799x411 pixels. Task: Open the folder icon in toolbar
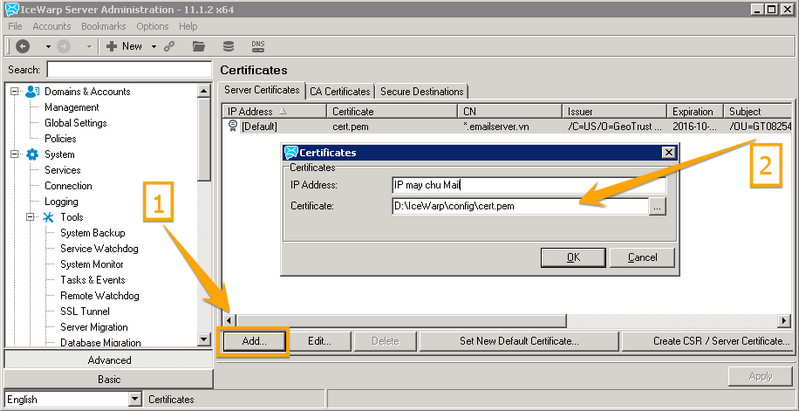point(199,47)
